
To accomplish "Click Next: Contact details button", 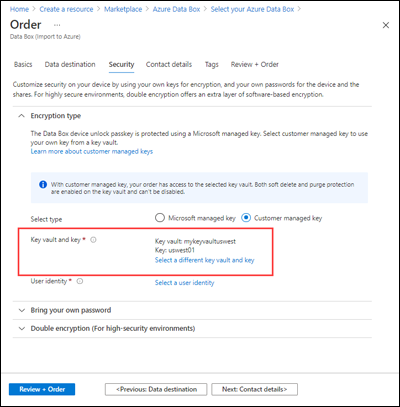I will click(x=254, y=389).
